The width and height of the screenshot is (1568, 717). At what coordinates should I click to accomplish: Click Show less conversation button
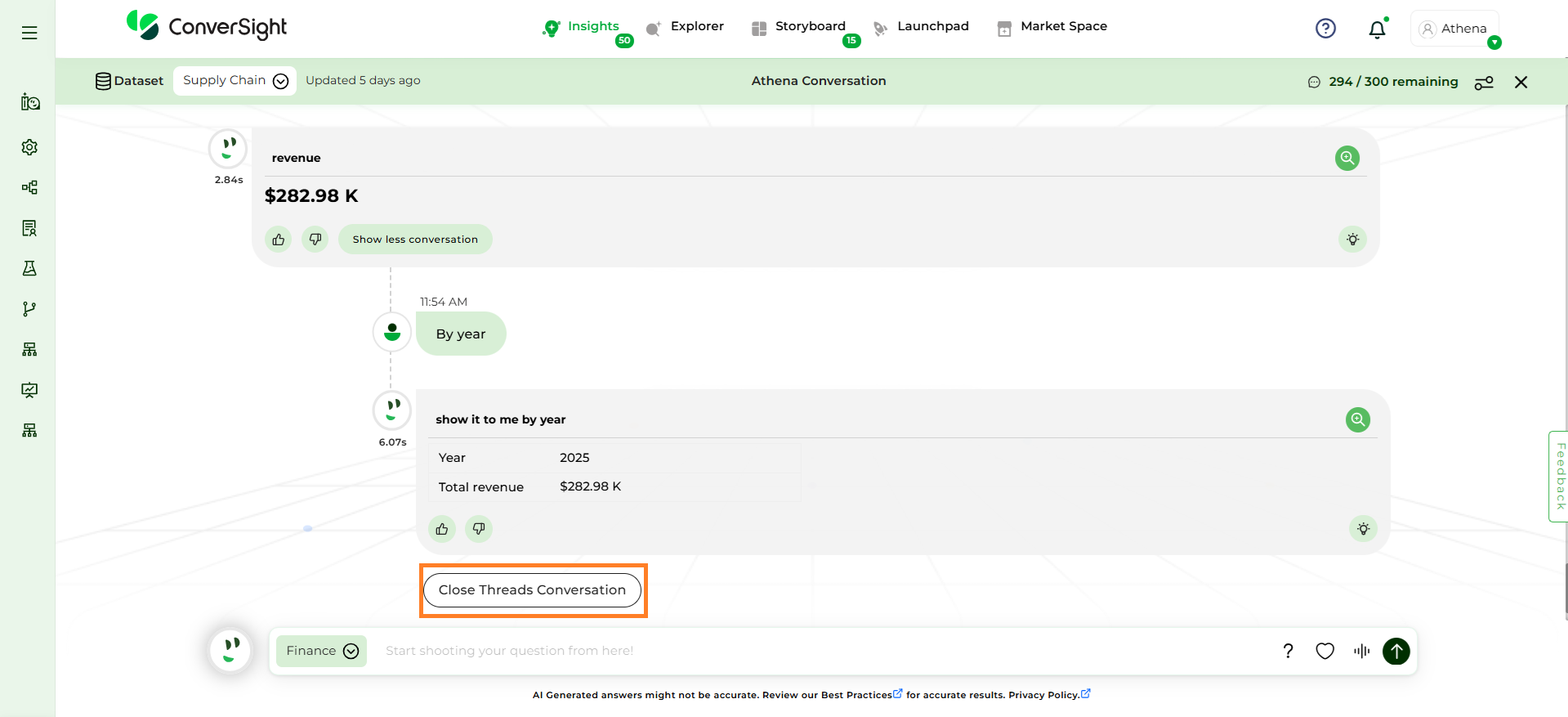click(x=415, y=240)
